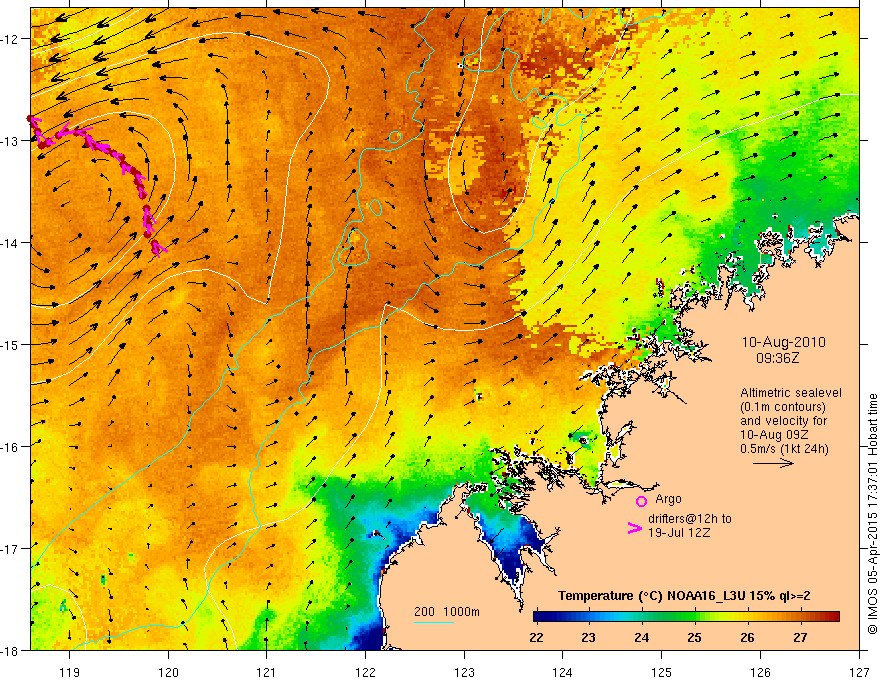Click the 0.5m/s velocity scale arrow
Screen dimensions: 880x680
pos(773,463)
